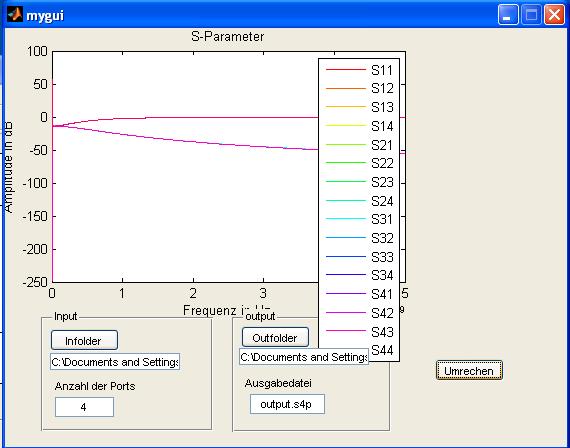Click the output panel title
Screen dimensions: 570x448
coord(260,316)
